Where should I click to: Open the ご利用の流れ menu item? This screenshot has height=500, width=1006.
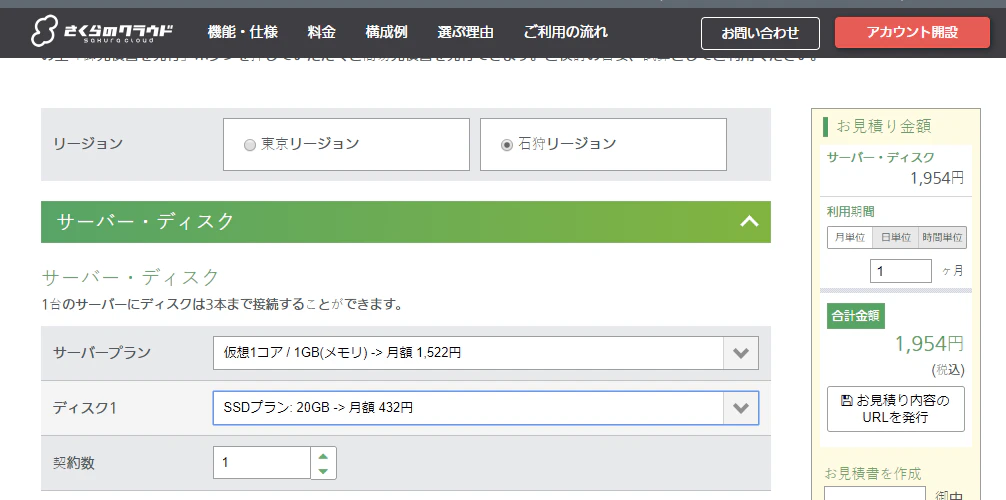tap(565, 32)
